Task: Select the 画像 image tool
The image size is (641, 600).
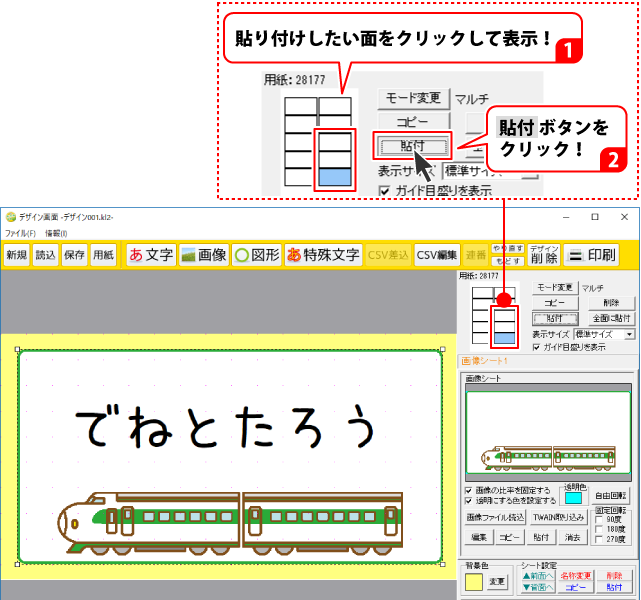Action: tap(204, 255)
